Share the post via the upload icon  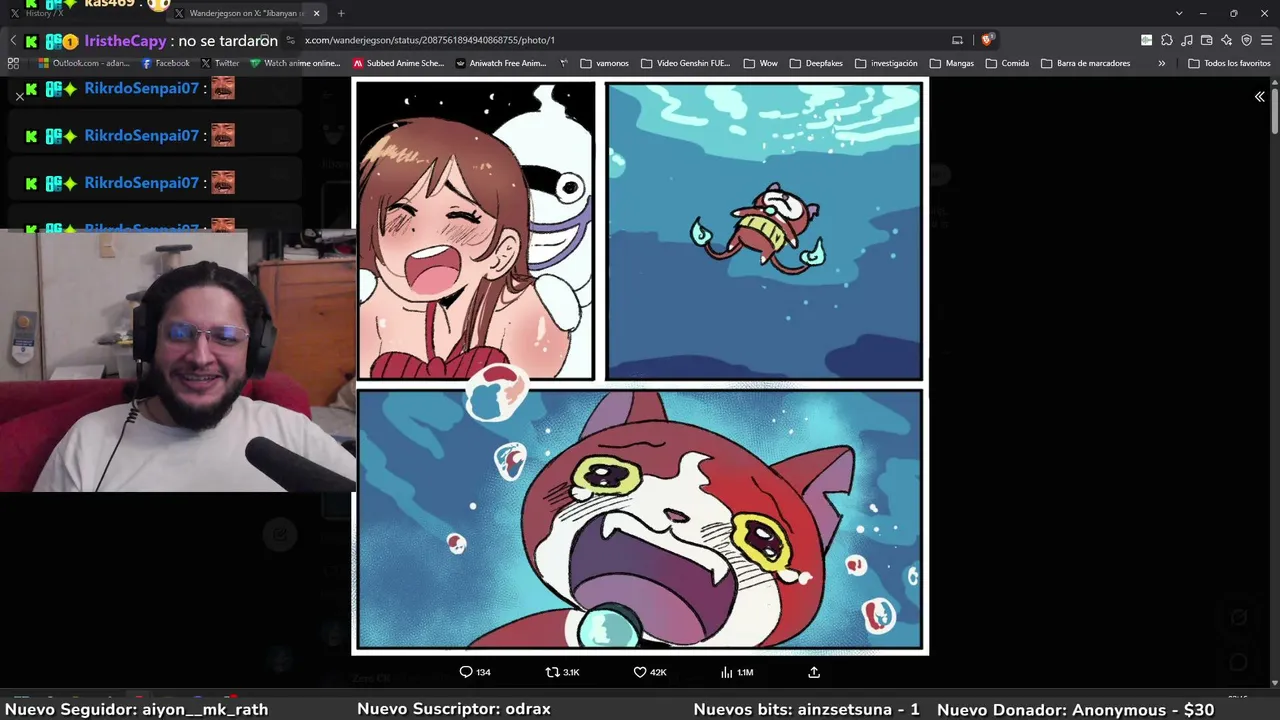click(814, 672)
